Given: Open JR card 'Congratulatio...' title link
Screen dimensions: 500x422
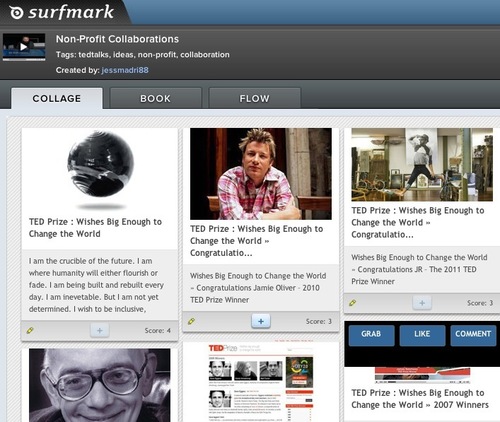Looking at the screenshot, I should click(x=418, y=223).
